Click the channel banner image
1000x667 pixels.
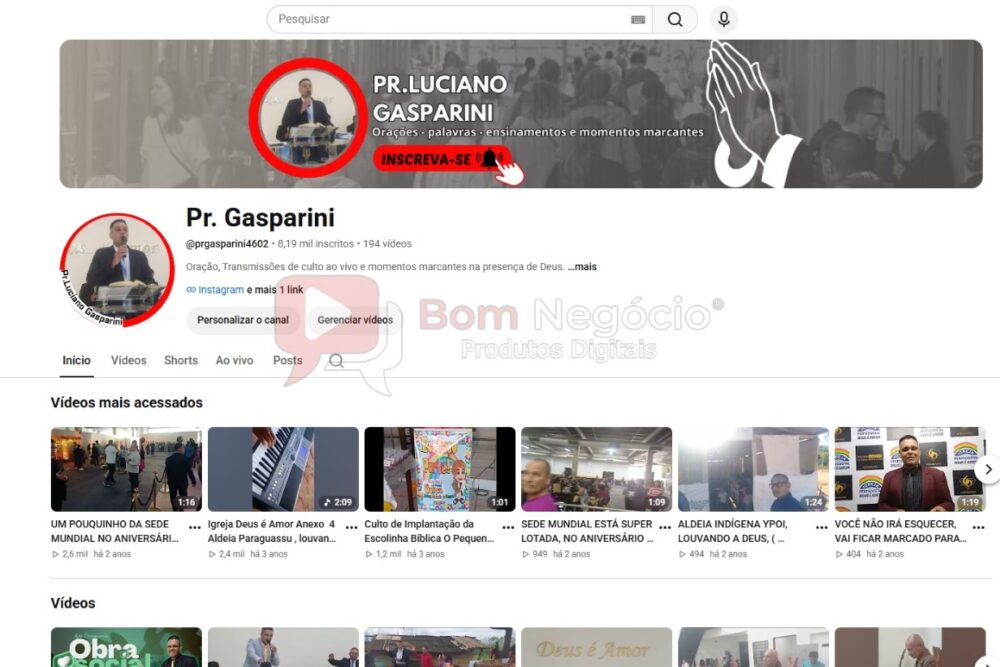click(x=521, y=114)
